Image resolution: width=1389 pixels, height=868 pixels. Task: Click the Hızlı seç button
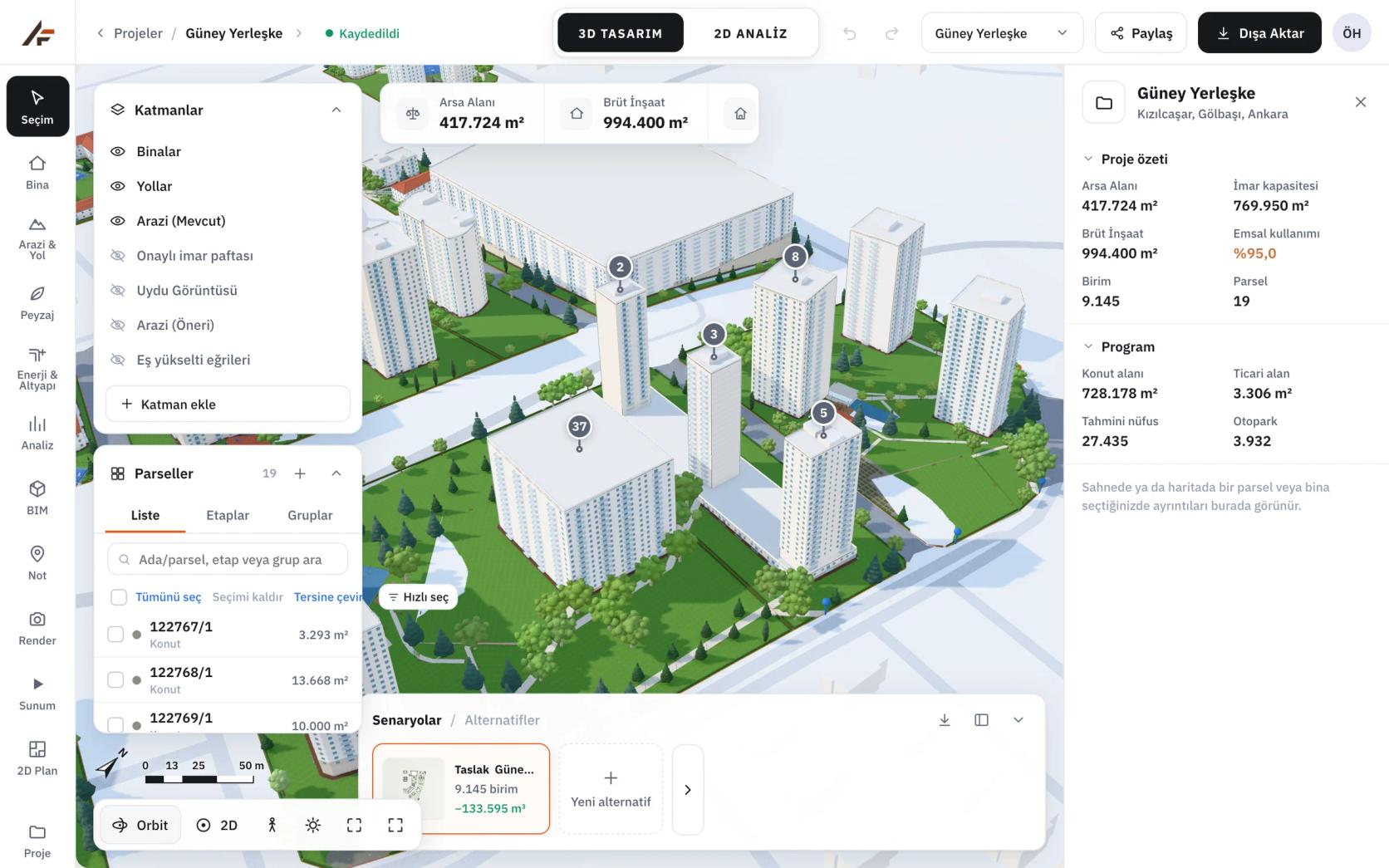(418, 597)
